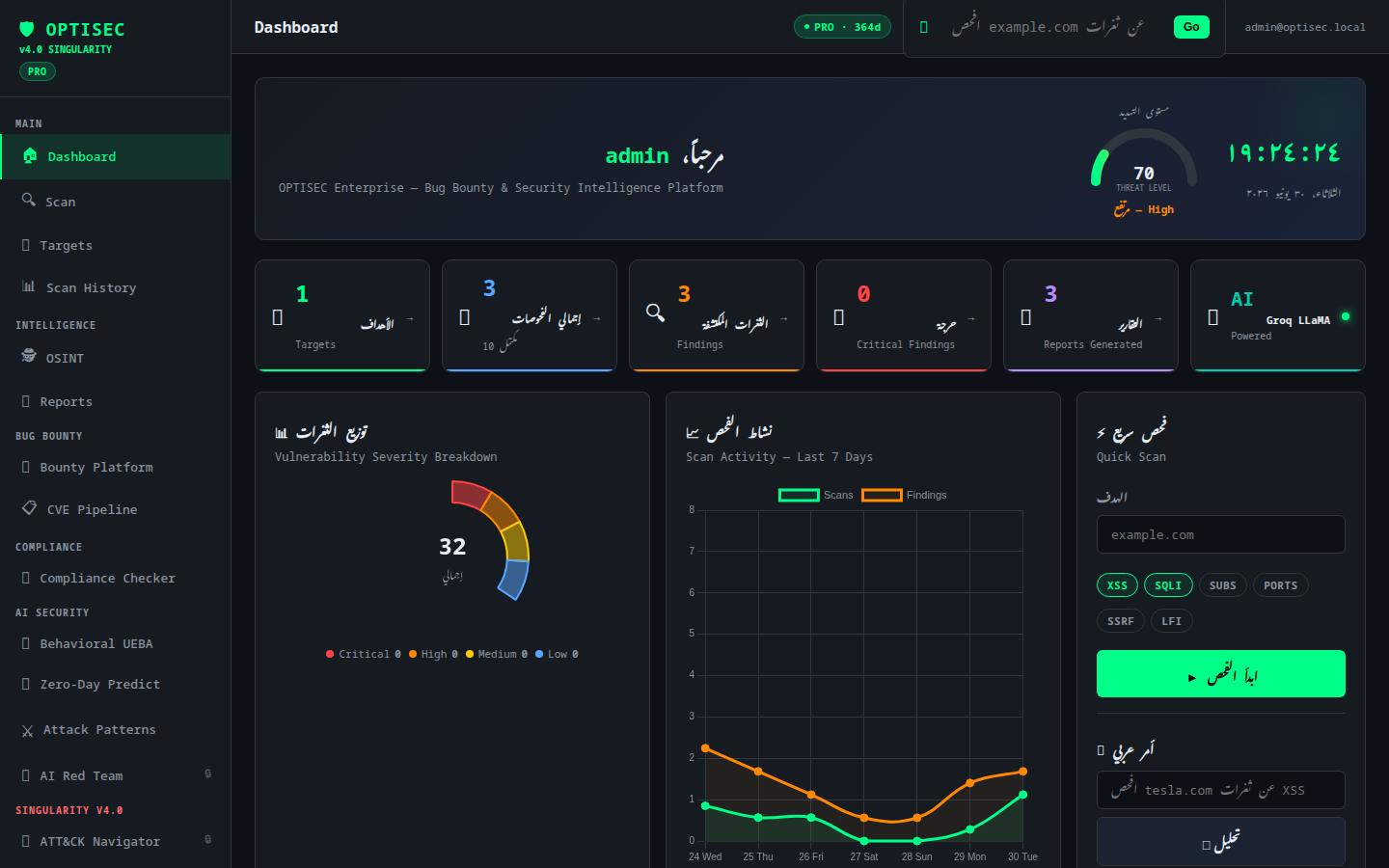Click the Vulnerability Severity Breakdown subtitle
This screenshot has height=868, width=1389.
tap(386, 457)
